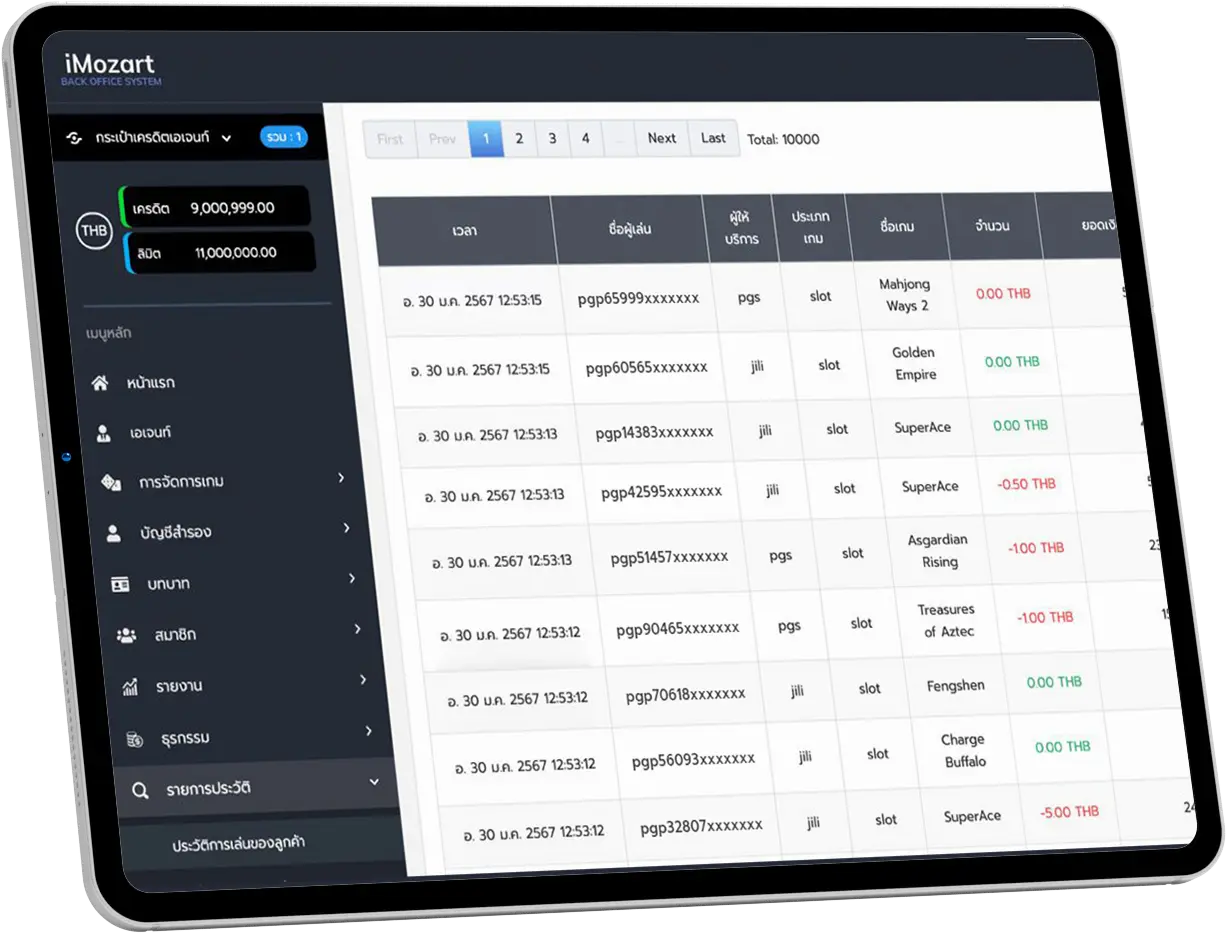This screenshot has height=934, width=1227.
Task: Click the dice icon for การจัดการเกม
Action: (x=109, y=483)
